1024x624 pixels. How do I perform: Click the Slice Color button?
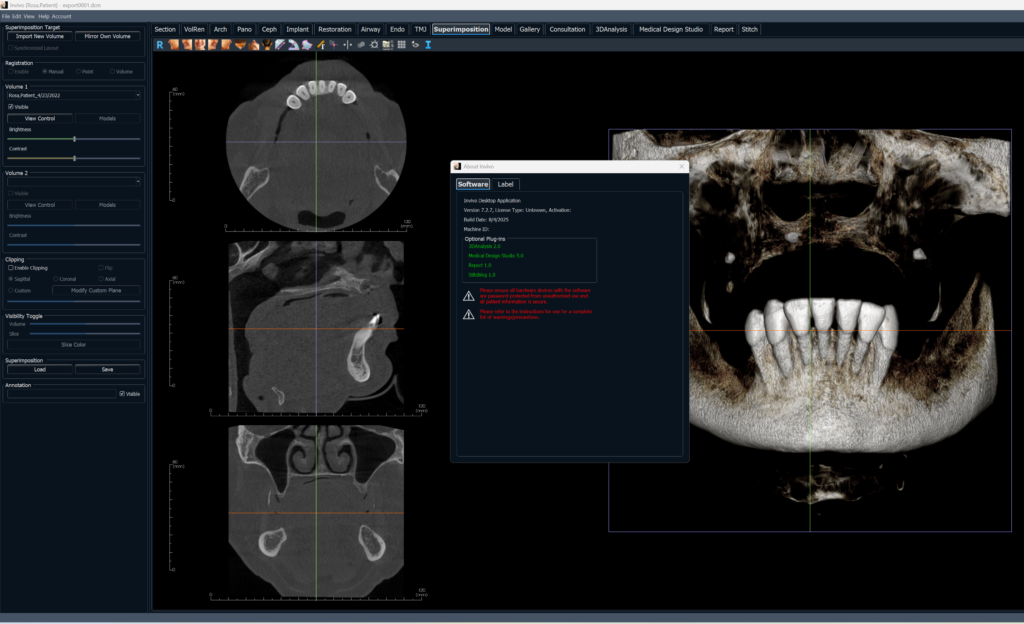tap(73, 345)
